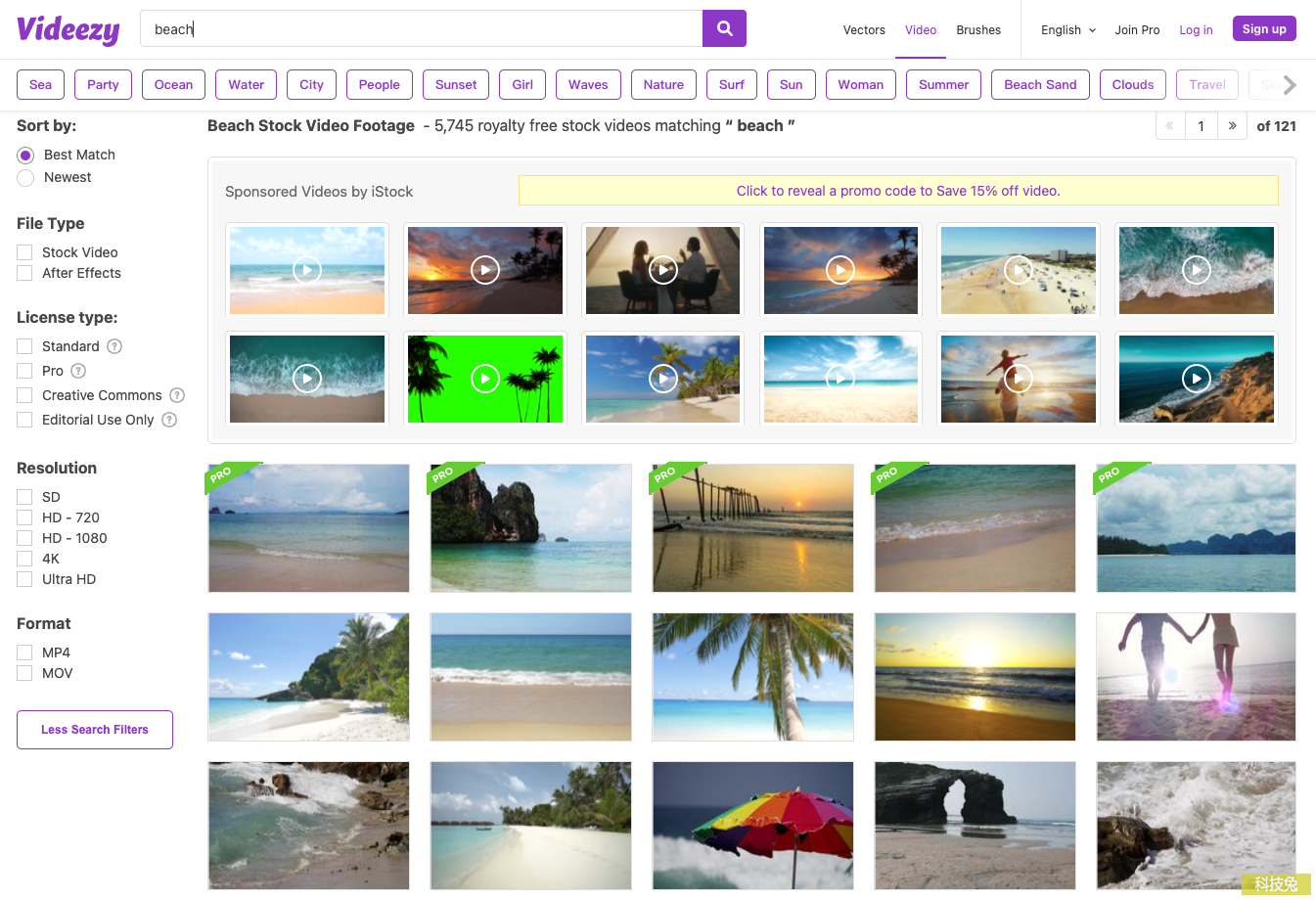Click the purple search magnifier button
1316x900 pixels.
pyautogui.click(x=724, y=28)
